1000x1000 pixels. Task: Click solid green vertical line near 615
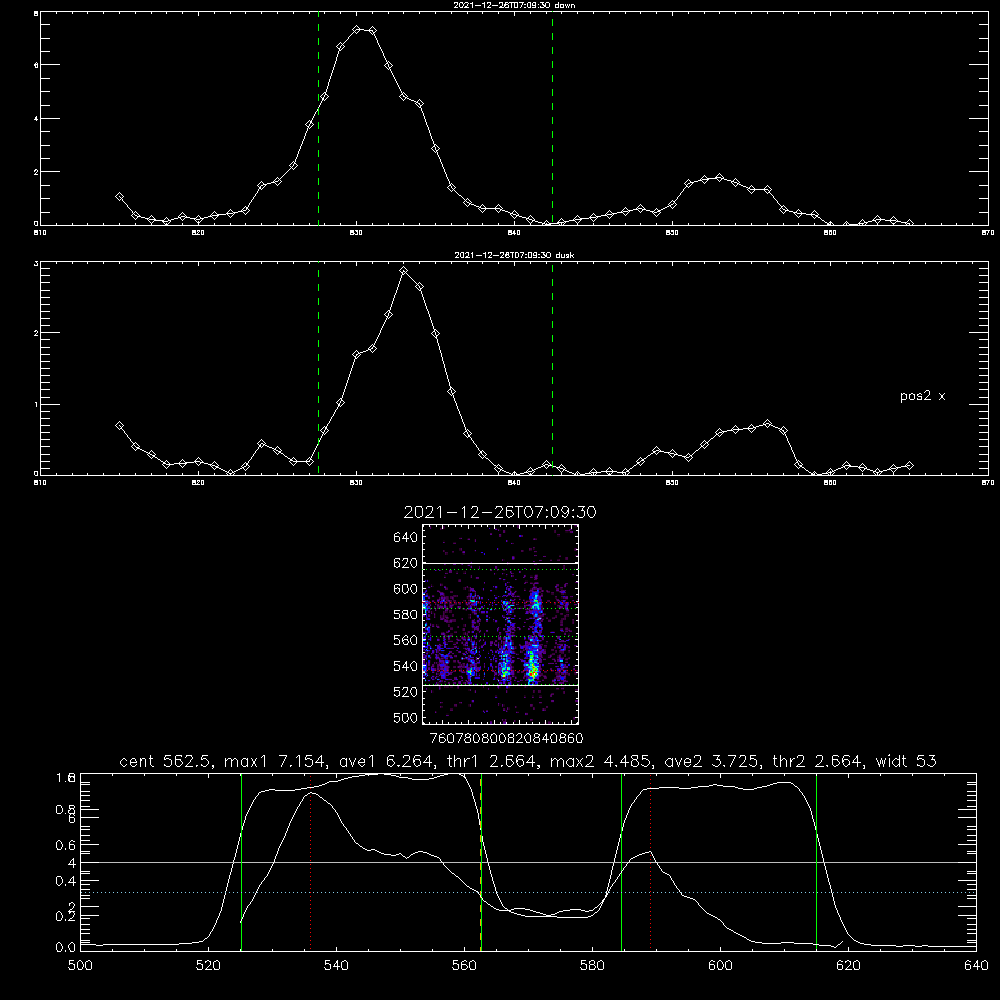pos(816,862)
